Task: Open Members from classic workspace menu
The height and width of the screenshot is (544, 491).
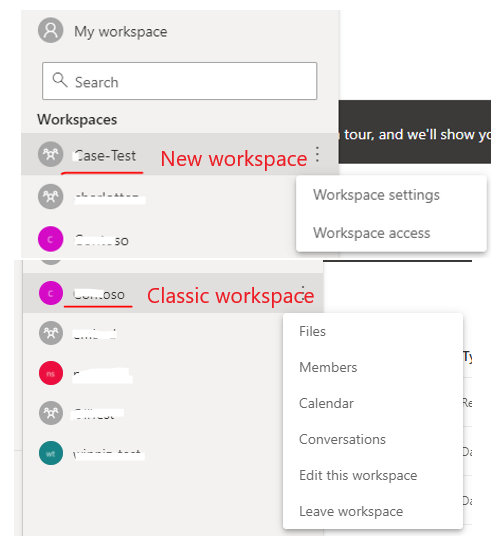Action: [x=328, y=367]
